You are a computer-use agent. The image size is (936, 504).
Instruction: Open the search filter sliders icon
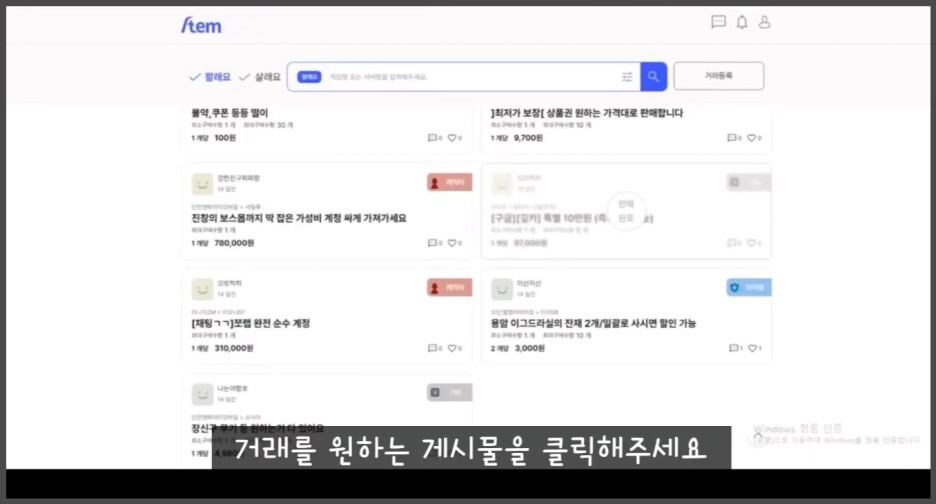[627, 76]
